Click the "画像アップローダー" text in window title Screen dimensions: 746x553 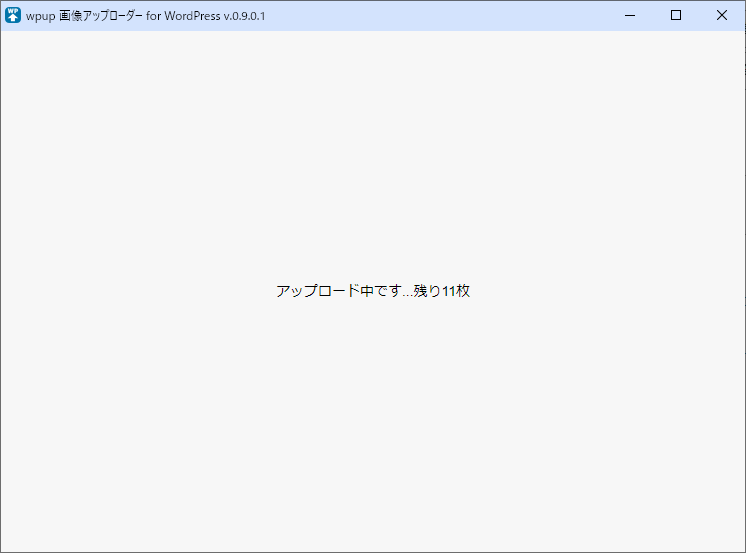coord(103,16)
